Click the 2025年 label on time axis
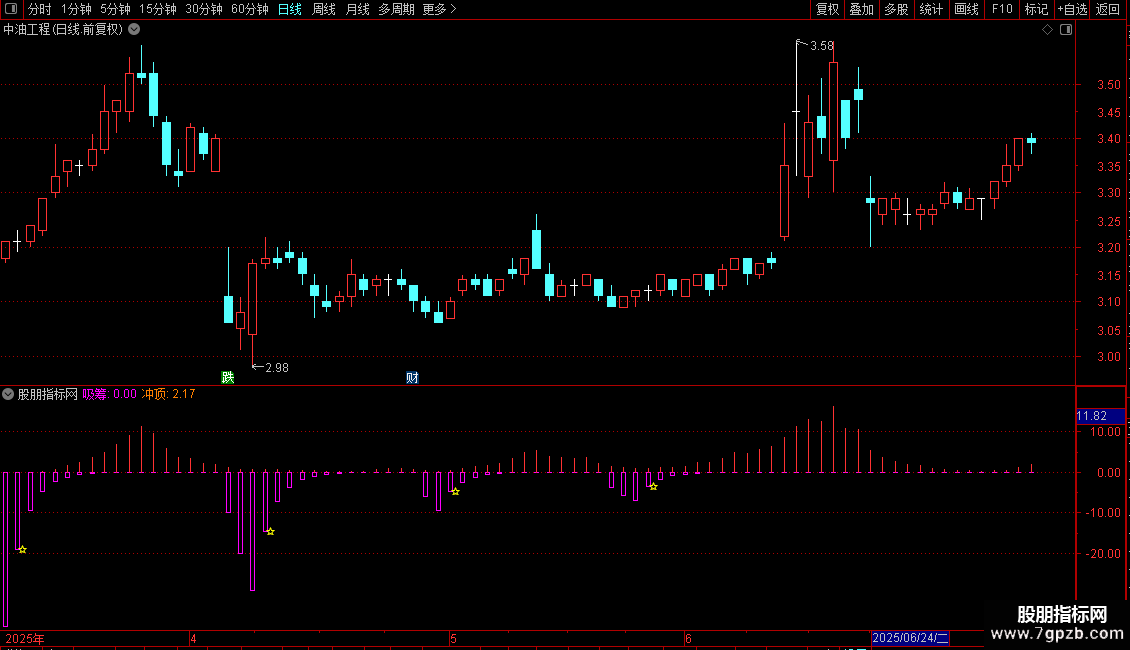The image size is (1130, 650). (x=25, y=638)
